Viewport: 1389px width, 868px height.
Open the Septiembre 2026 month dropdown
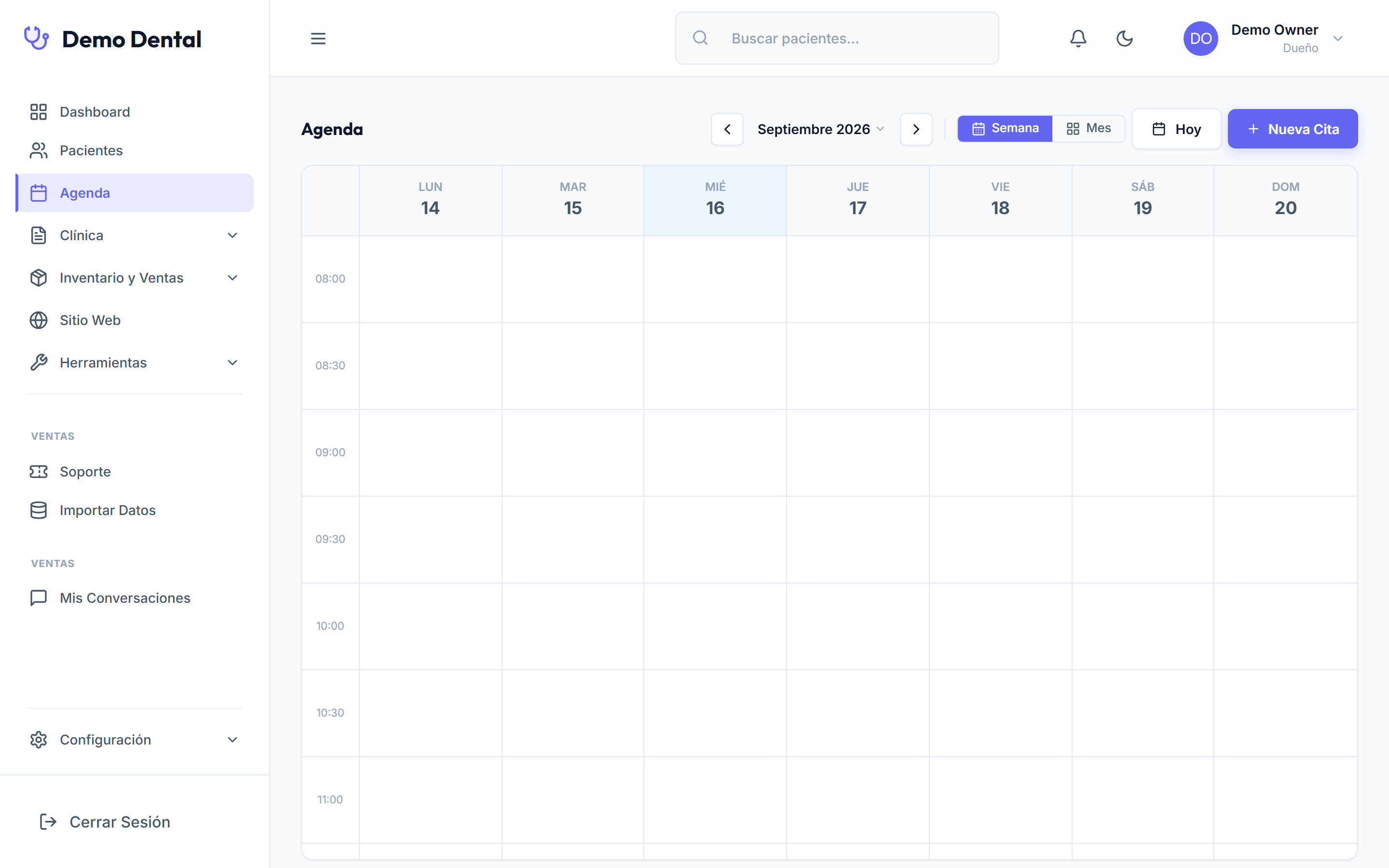click(821, 129)
